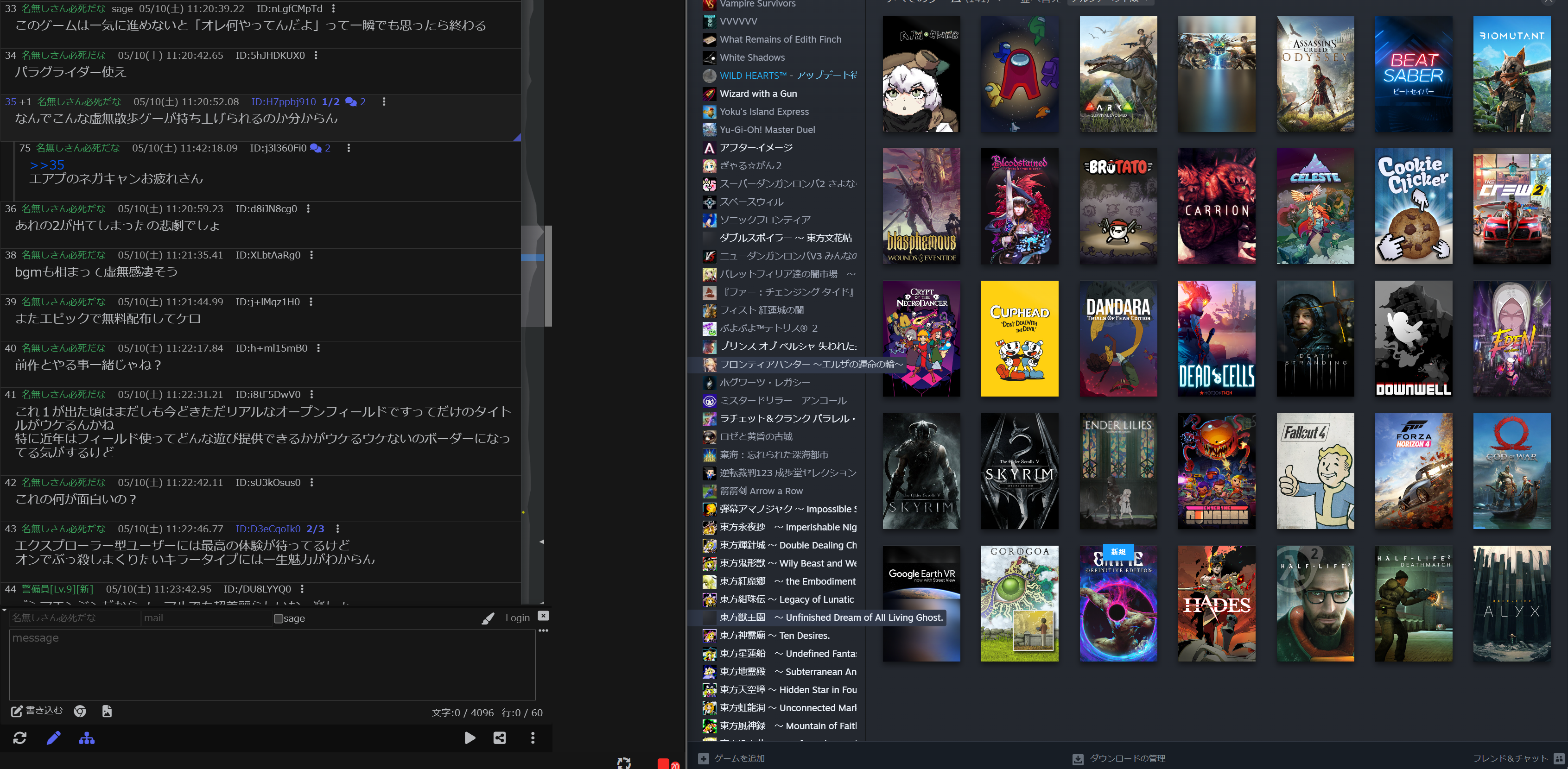Enable the sage checkbox

pyautogui.click(x=278, y=619)
